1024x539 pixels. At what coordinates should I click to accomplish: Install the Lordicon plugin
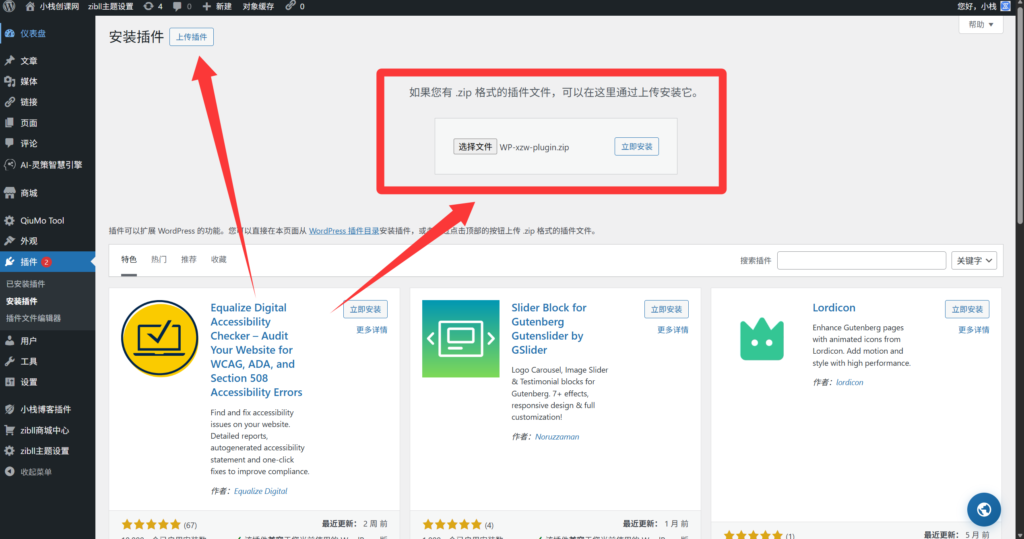point(967,310)
